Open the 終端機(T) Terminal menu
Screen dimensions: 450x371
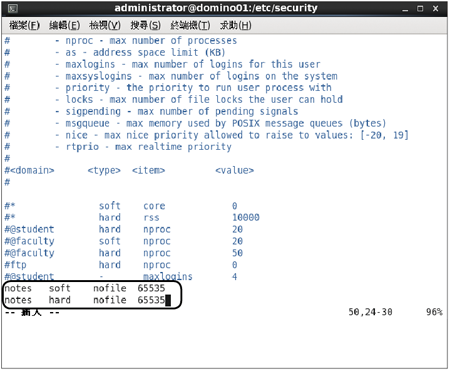point(190,25)
